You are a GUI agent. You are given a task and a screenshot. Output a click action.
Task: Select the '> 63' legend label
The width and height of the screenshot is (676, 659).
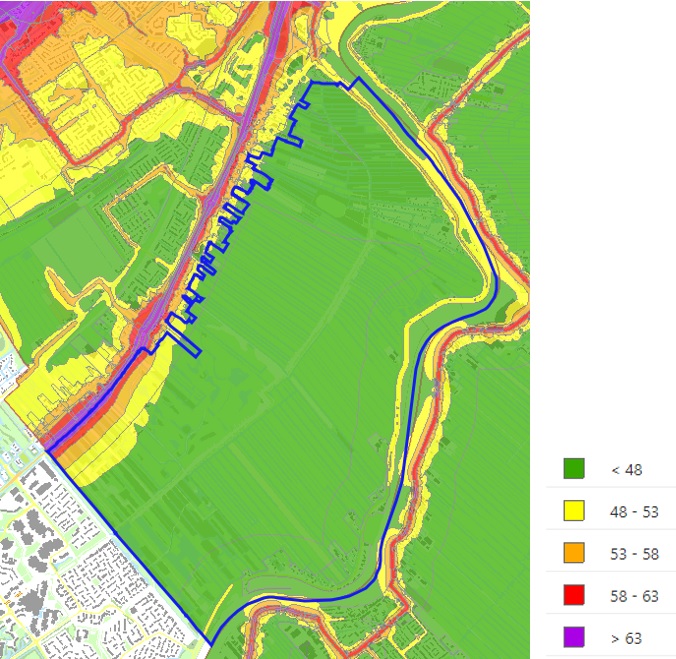(627, 638)
